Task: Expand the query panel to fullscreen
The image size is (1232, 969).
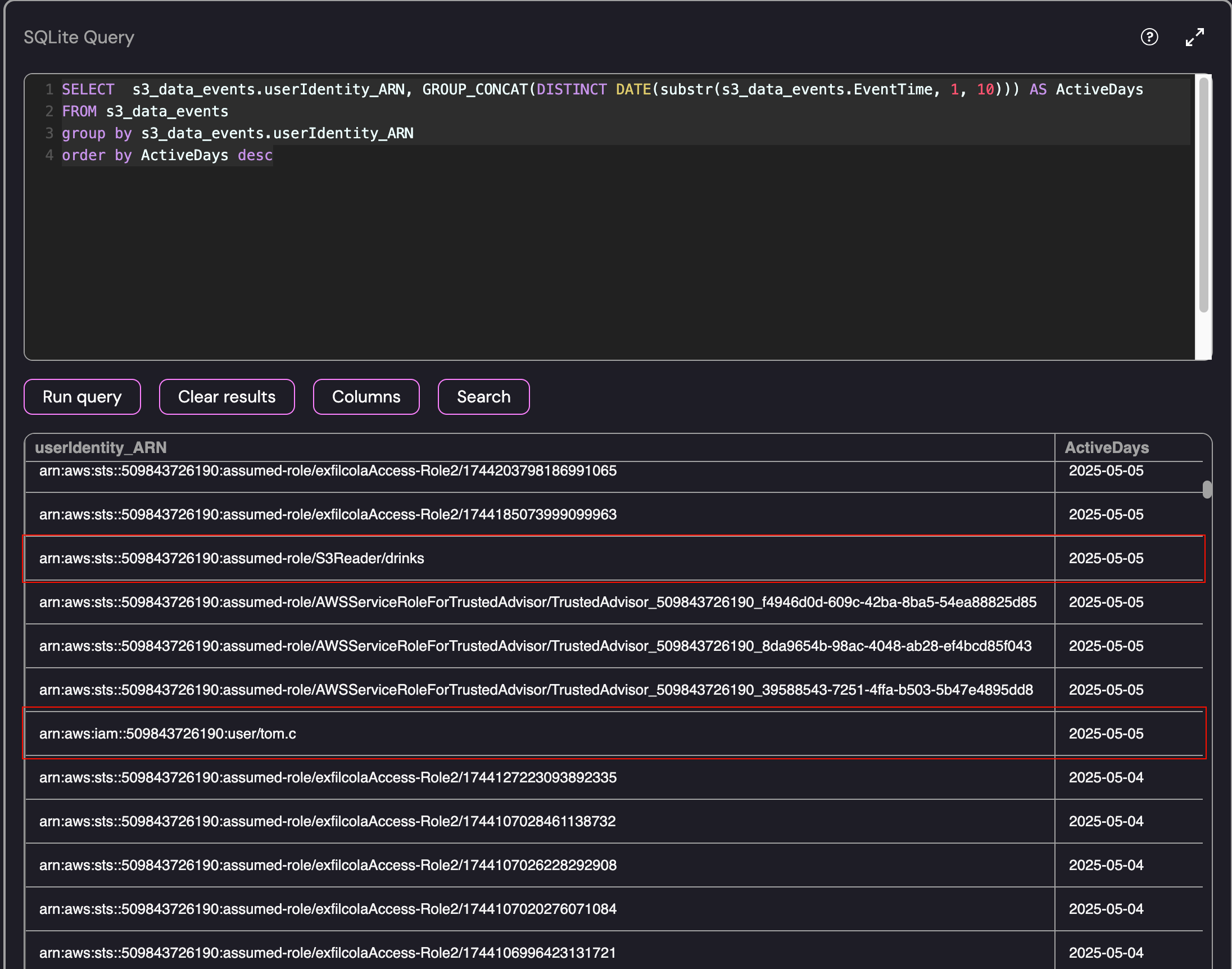Action: point(1194,38)
